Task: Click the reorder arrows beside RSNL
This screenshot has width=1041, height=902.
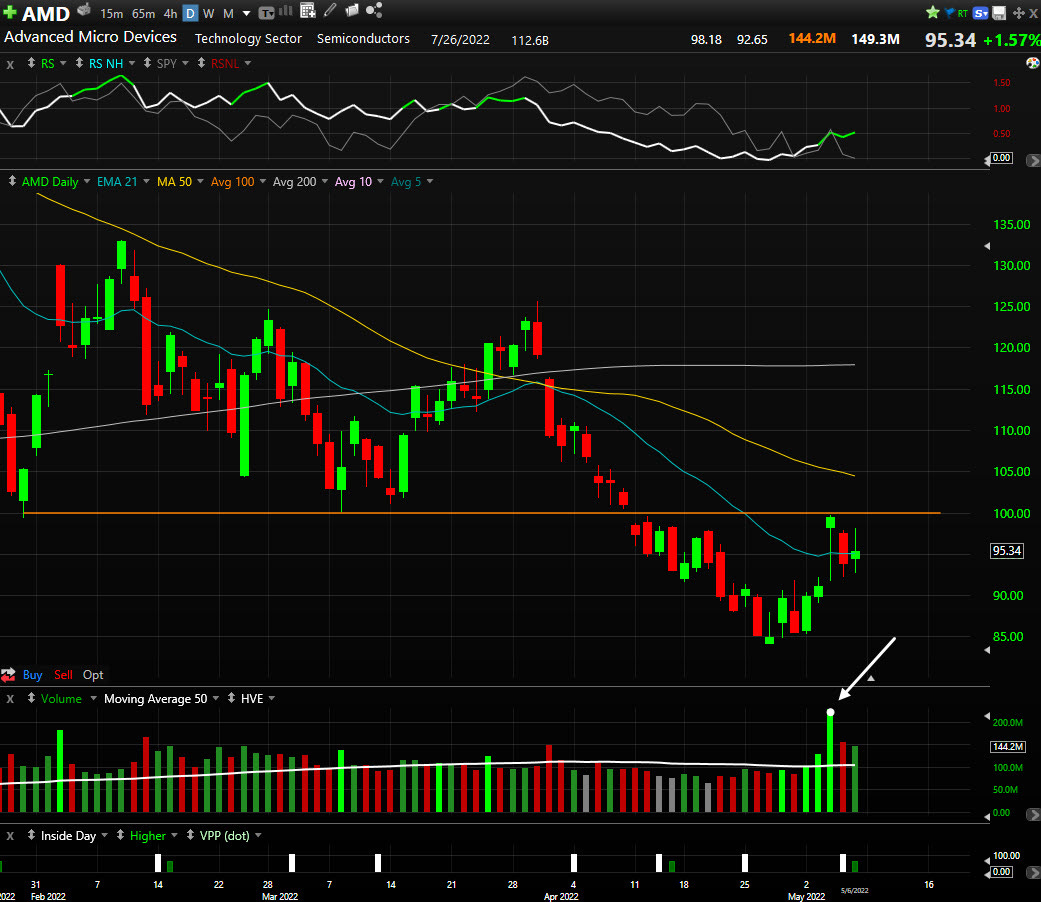Action: coord(201,63)
